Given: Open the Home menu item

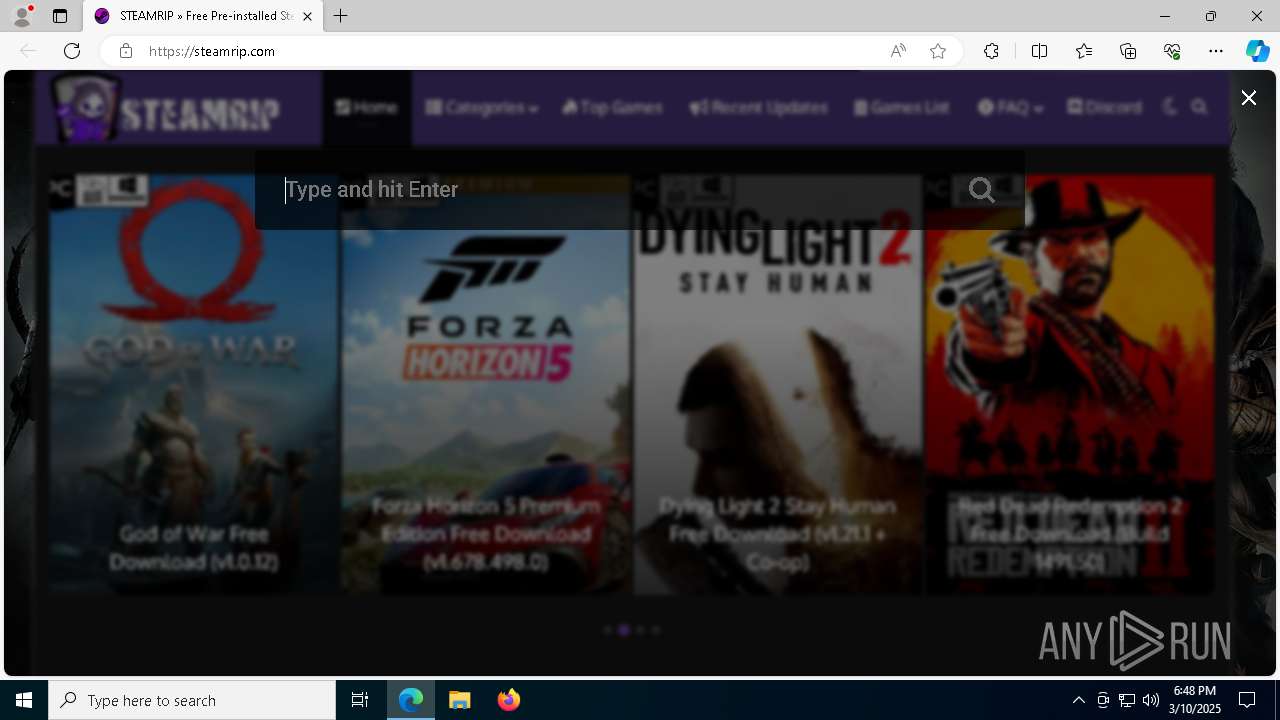Looking at the screenshot, I should pyautogui.click(x=367, y=107).
